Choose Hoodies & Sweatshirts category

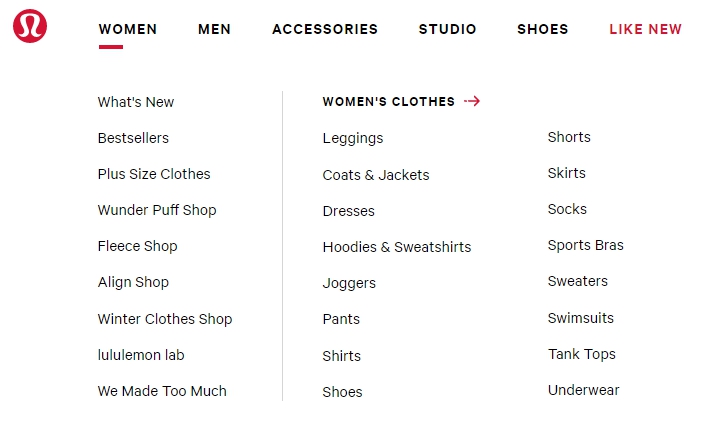click(397, 247)
